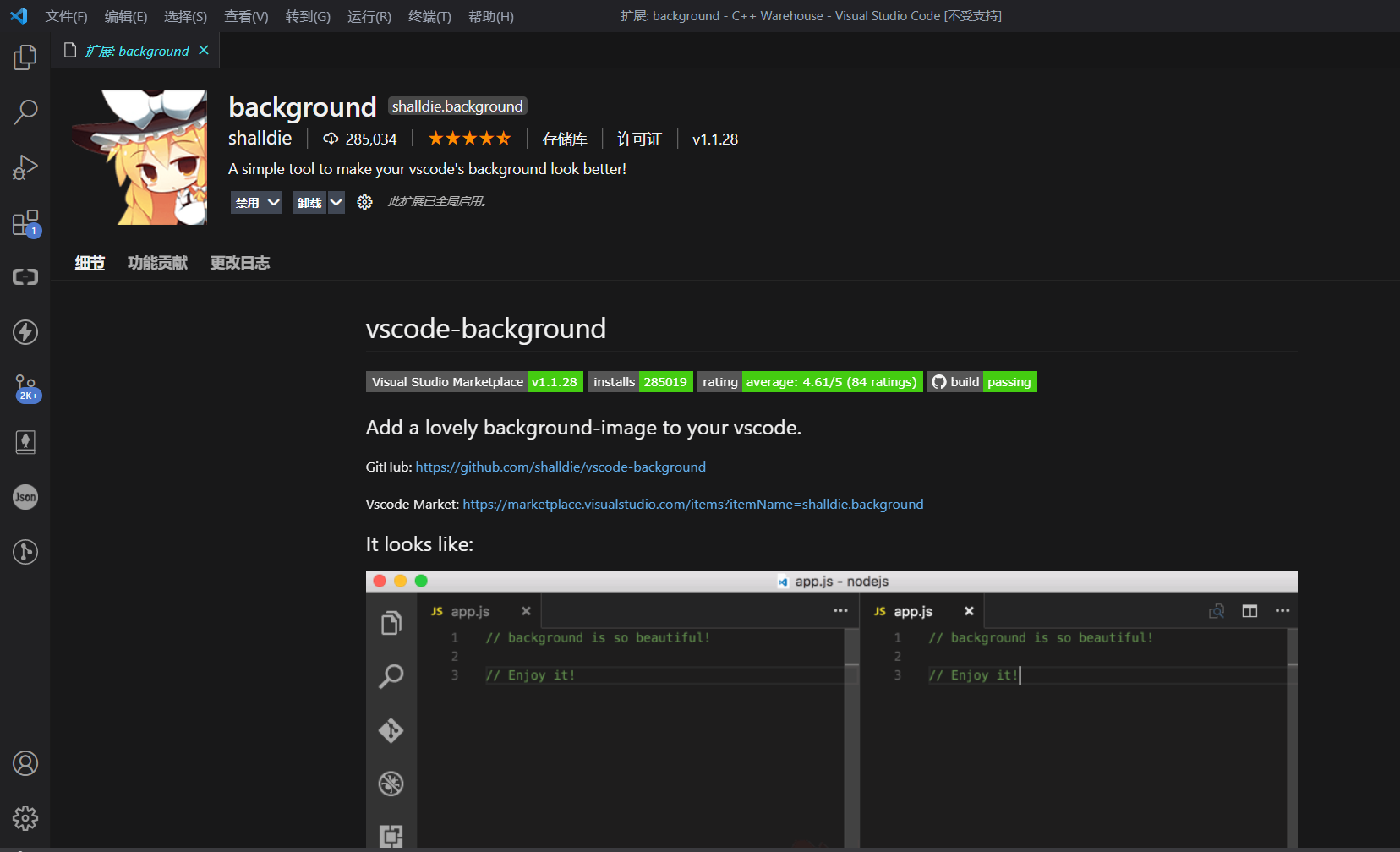Switch to the 功能贡献 tab
This screenshot has height=852, width=1400.
157,263
